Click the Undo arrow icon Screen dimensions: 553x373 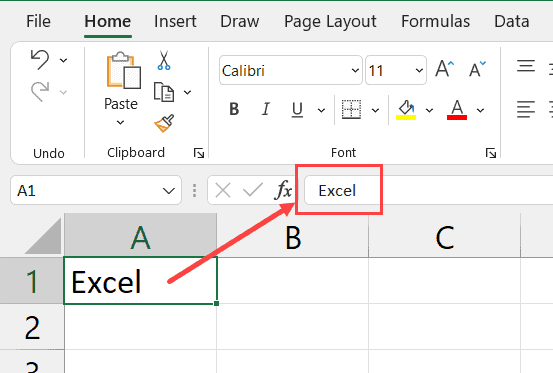tap(40, 59)
